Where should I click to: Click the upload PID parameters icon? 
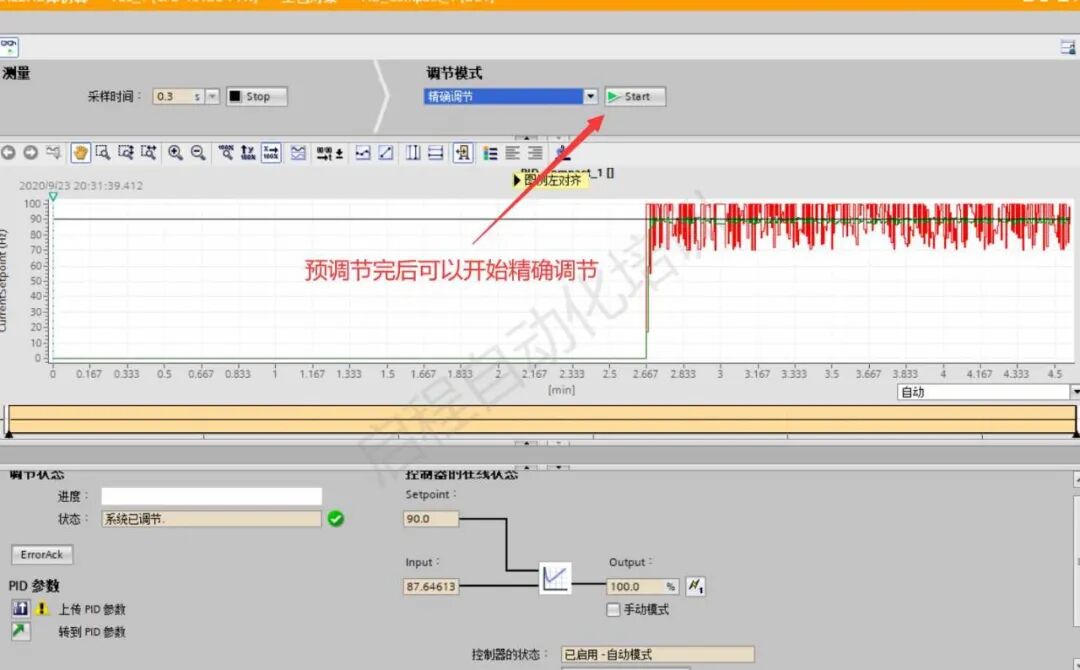tap(20, 610)
